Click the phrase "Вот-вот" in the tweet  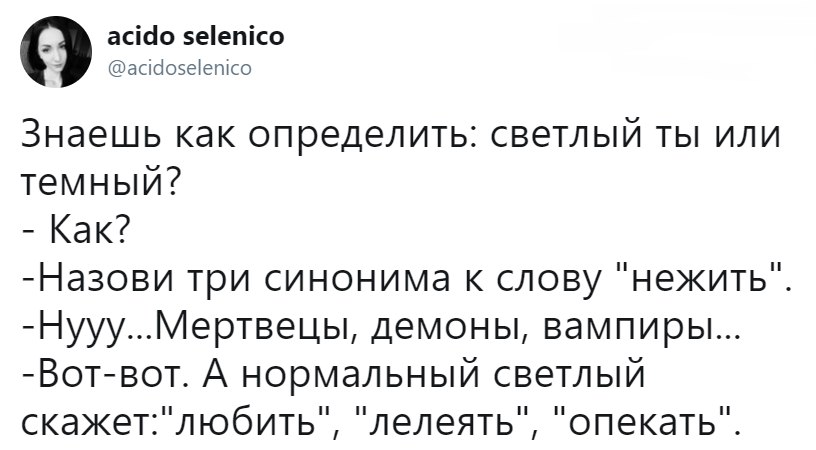(x=113, y=374)
